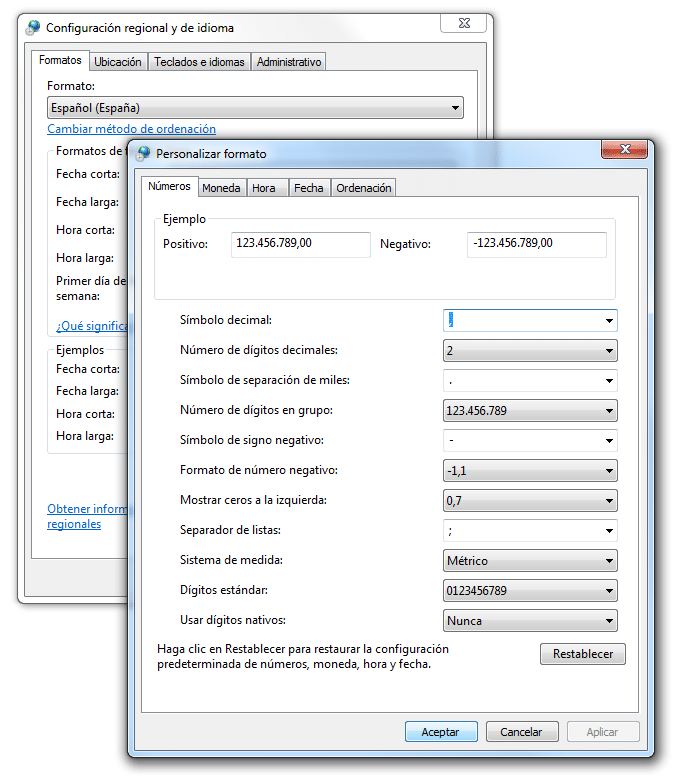
Task: Switch to Teclados e idiomas tab
Action: click(199, 62)
